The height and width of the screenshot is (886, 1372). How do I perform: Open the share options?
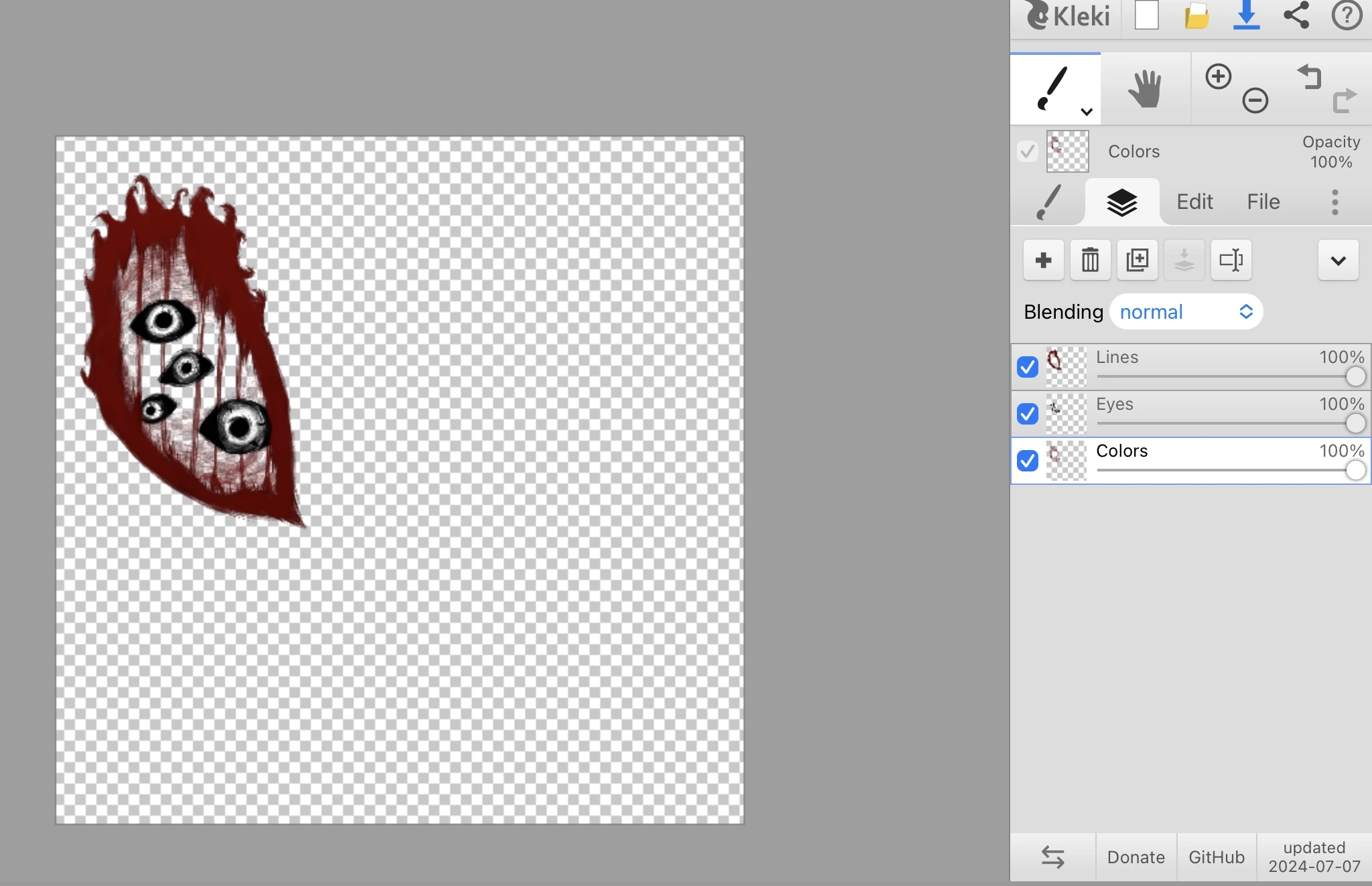pos(1295,17)
